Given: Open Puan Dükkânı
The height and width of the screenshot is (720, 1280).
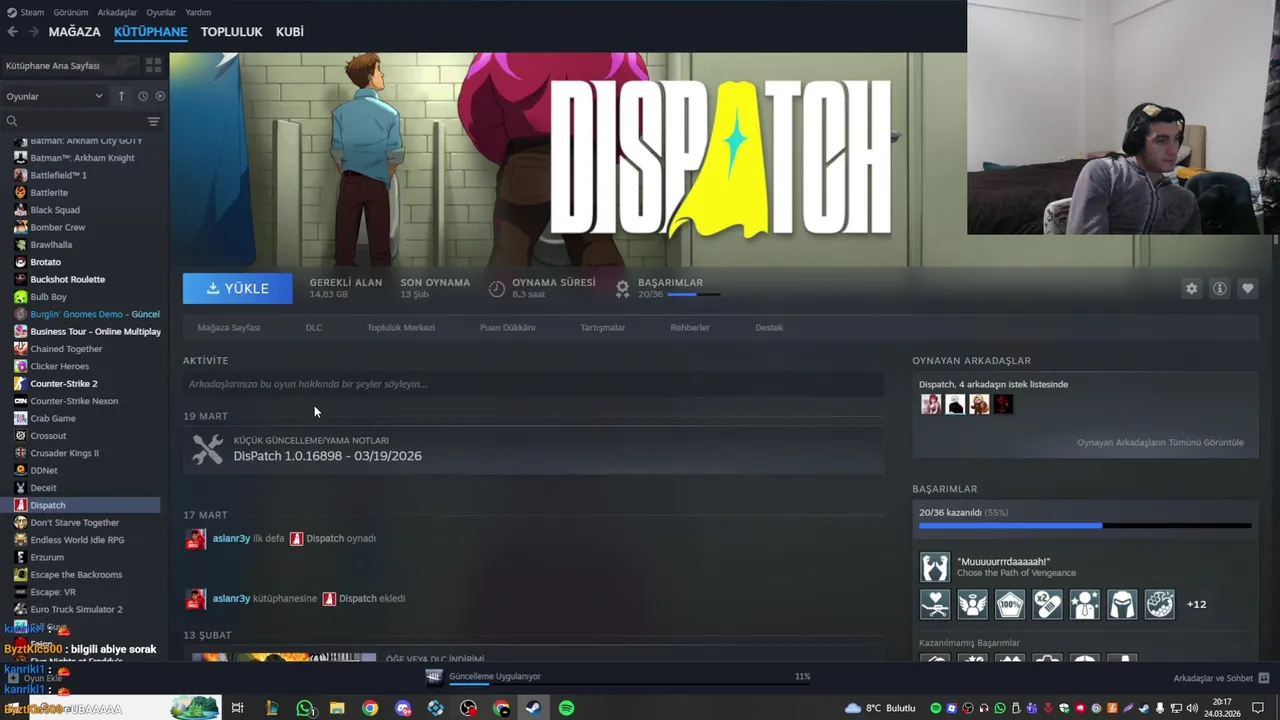Looking at the screenshot, I should 507,327.
